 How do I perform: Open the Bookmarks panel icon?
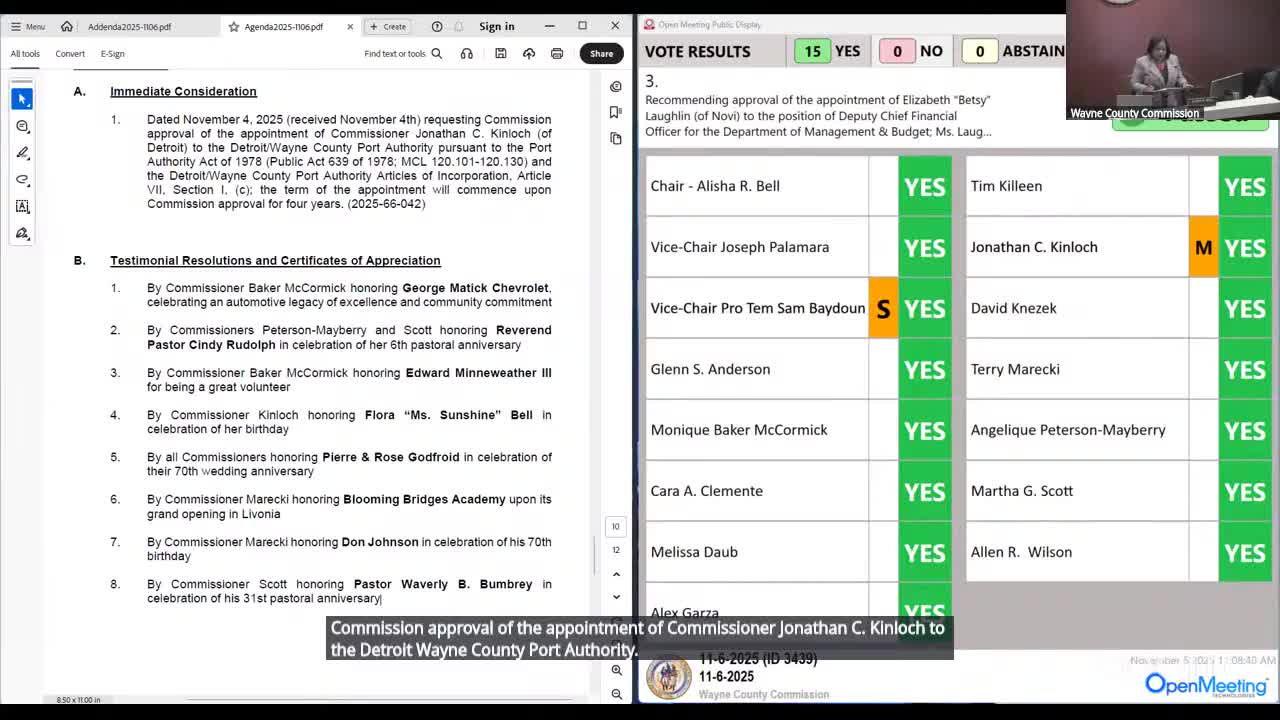coord(616,112)
